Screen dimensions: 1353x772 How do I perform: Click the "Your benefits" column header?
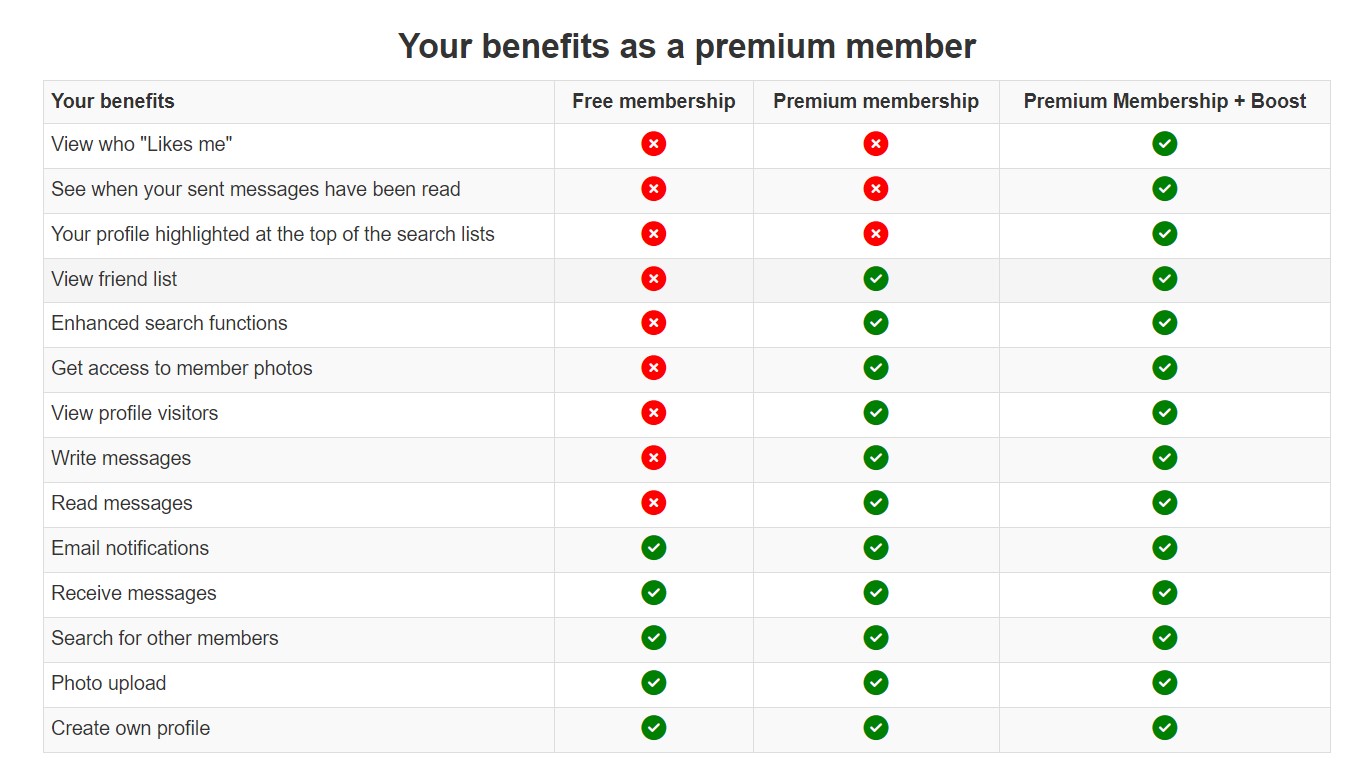pyautogui.click(x=113, y=101)
